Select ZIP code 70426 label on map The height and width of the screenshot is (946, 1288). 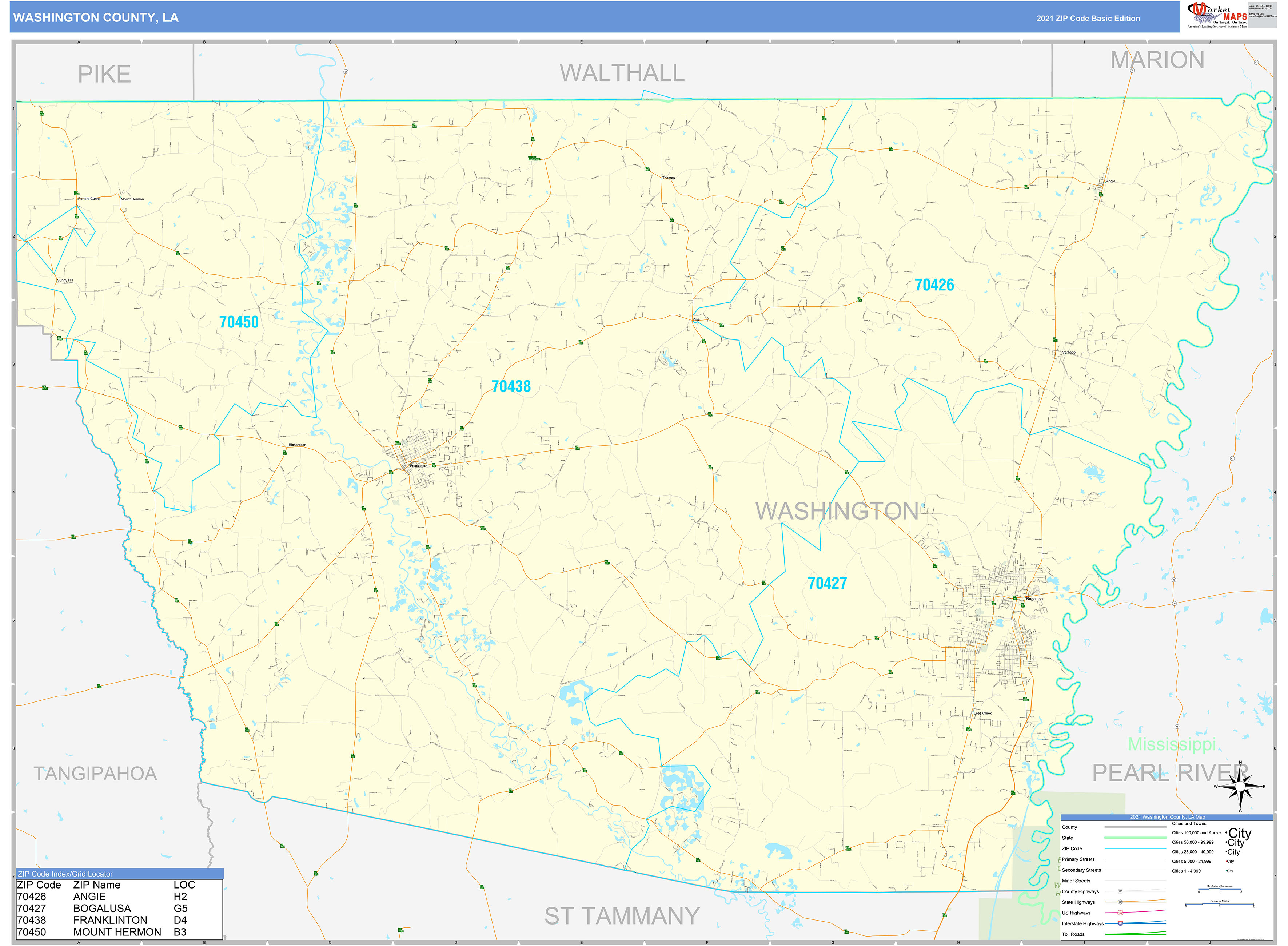coord(934,285)
